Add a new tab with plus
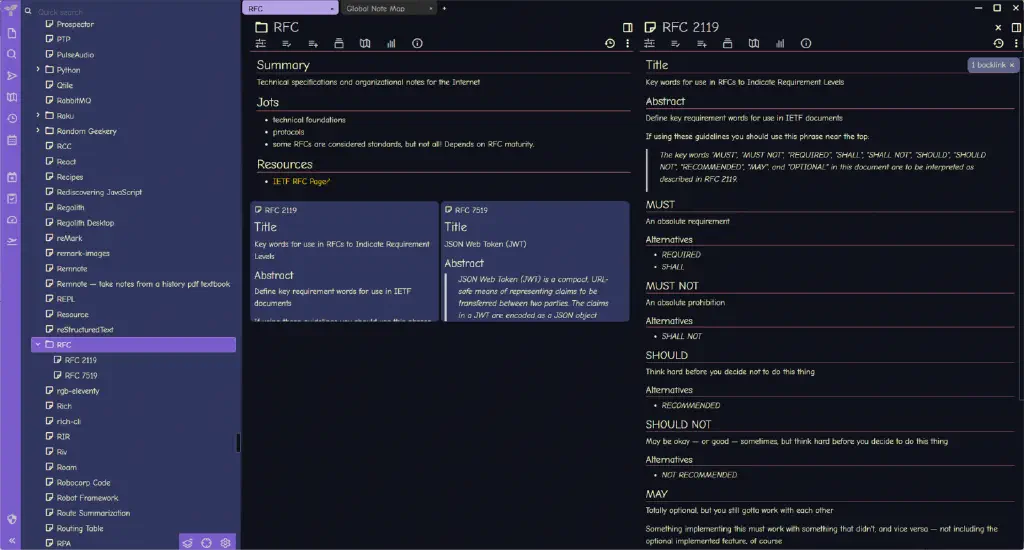The width and height of the screenshot is (1024, 550). tap(444, 8)
